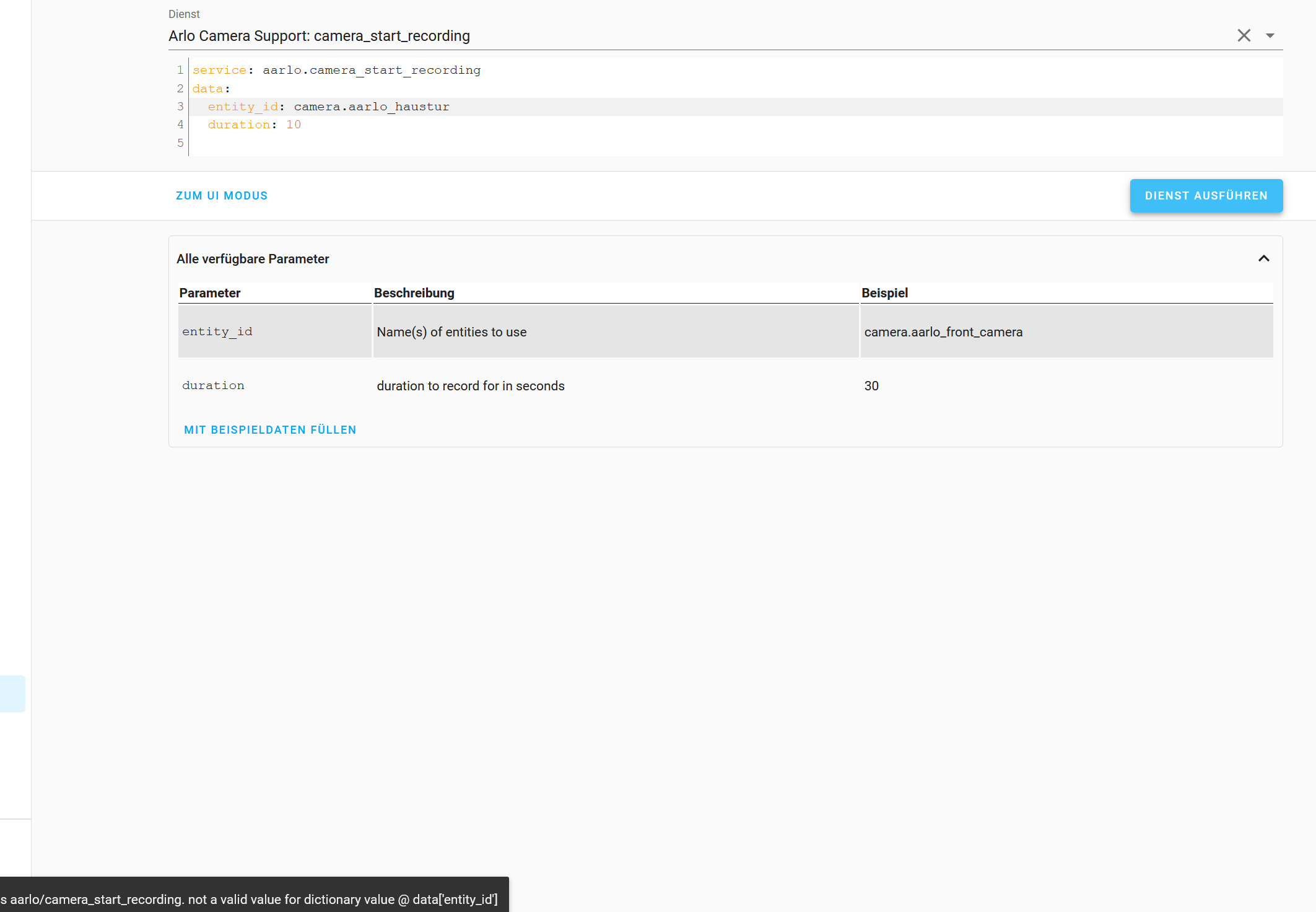
Task: Execute the service with DIENST AUSFÜHREN
Action: click(x=1206, y=195)
